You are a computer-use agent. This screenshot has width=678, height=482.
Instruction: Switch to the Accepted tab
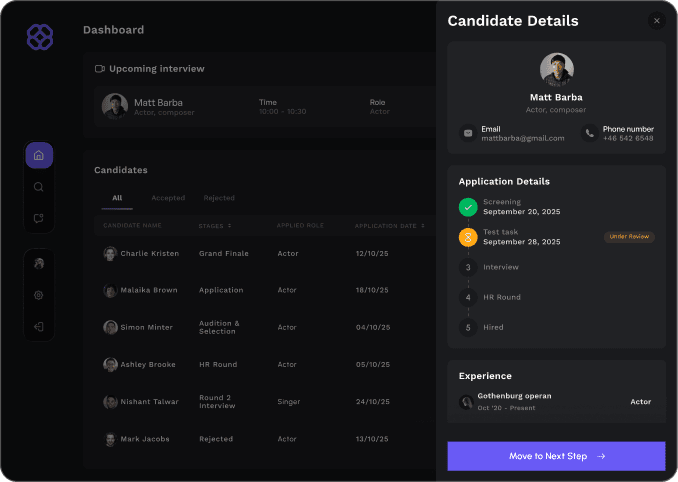click(168, 198)
